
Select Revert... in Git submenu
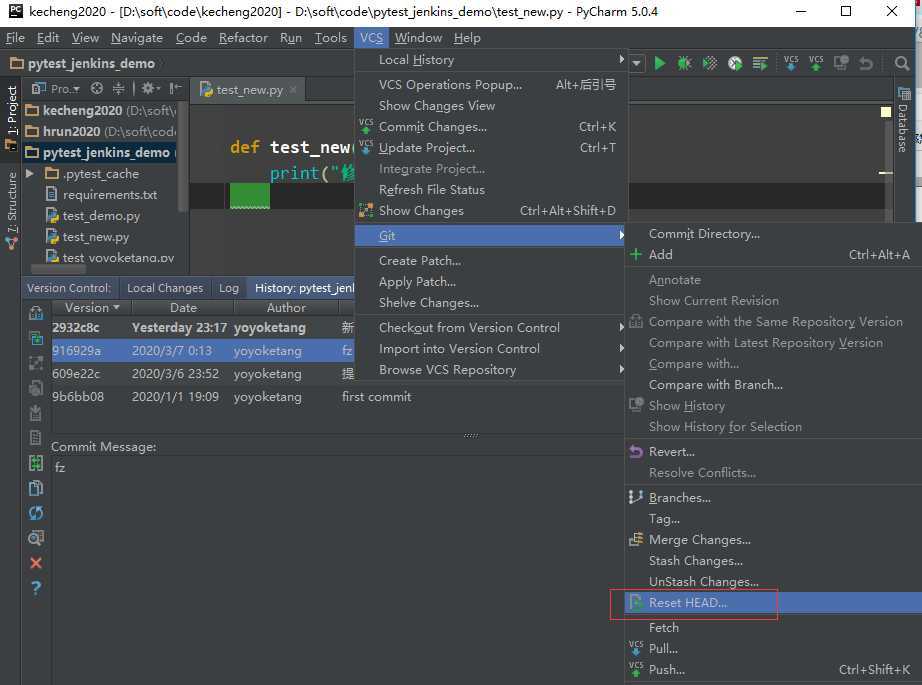point(773,452)
